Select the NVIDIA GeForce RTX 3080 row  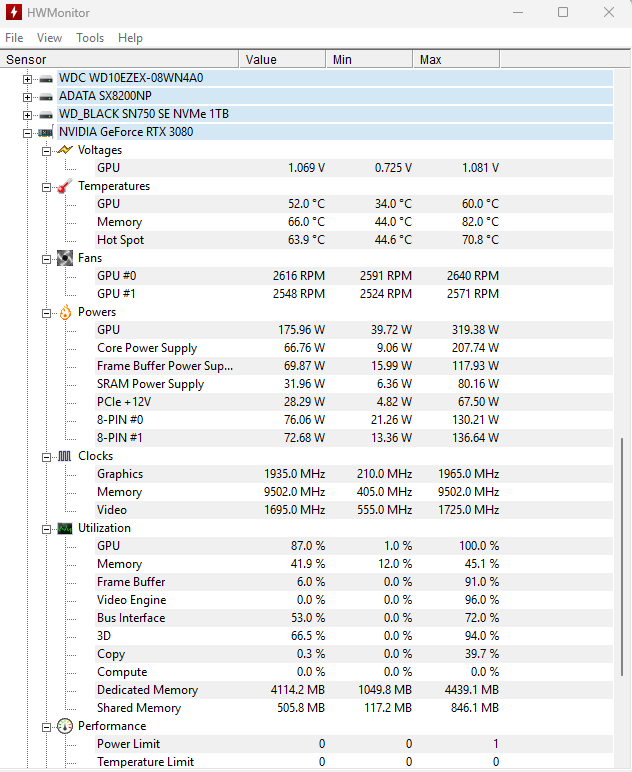coord(335,131)
